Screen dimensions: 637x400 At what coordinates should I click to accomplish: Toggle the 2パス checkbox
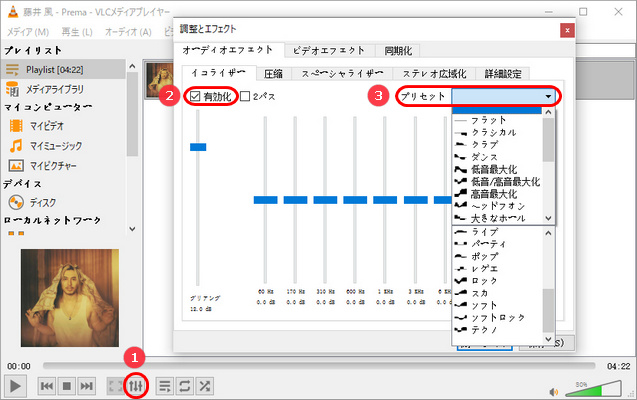coord(258,96)
